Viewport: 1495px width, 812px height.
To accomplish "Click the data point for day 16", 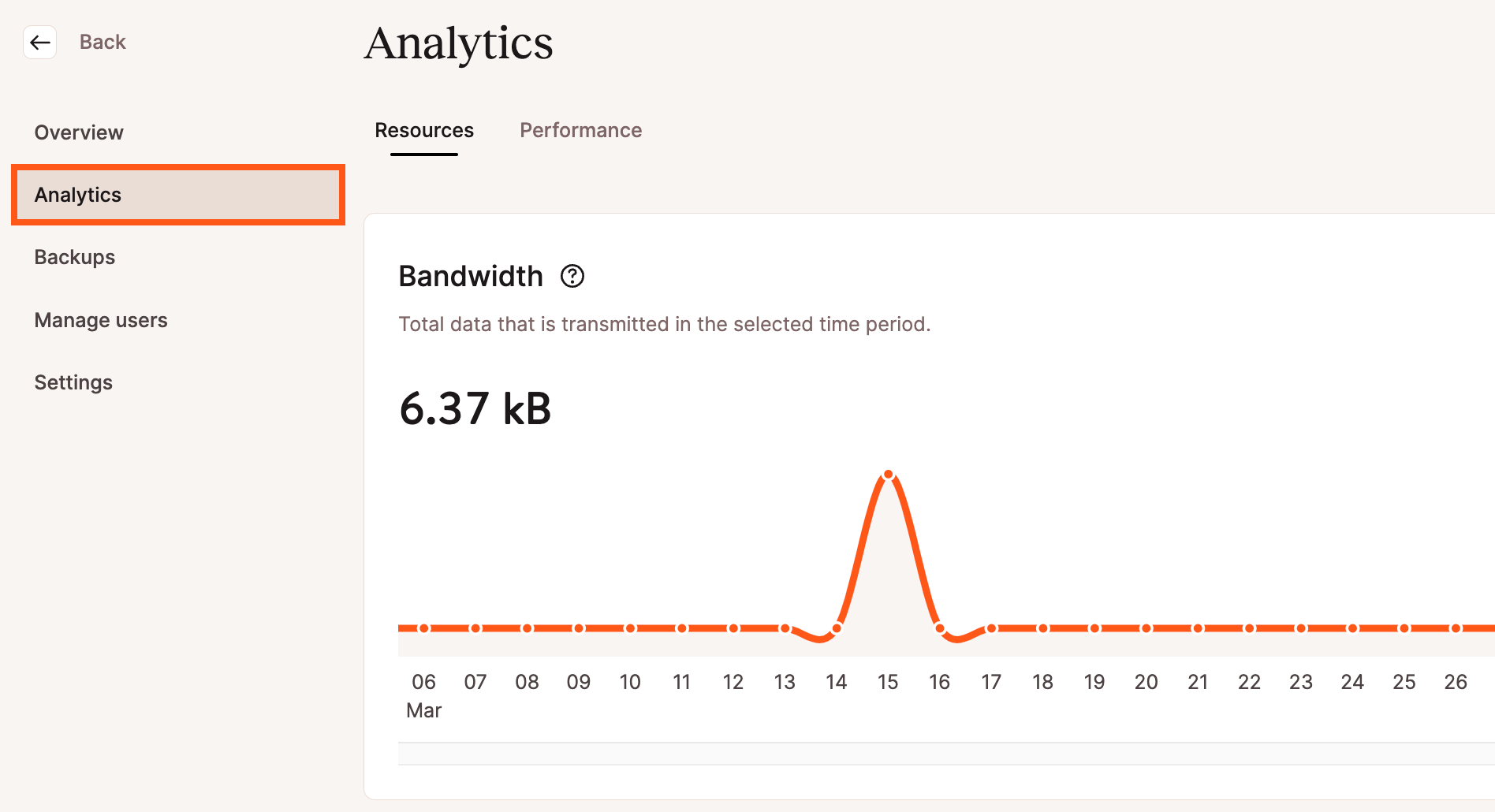I will (x=940, y=628).
